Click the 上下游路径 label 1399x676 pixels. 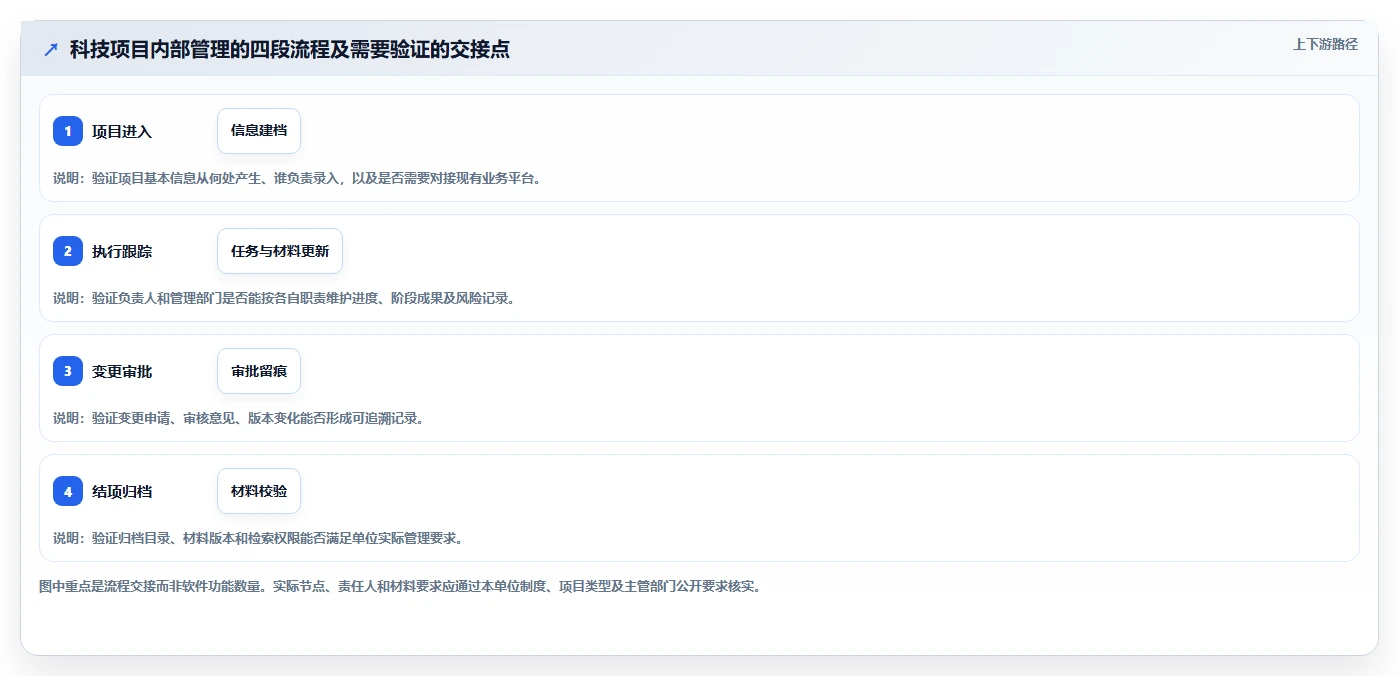pyautogui.click(x=1325, y=44)
